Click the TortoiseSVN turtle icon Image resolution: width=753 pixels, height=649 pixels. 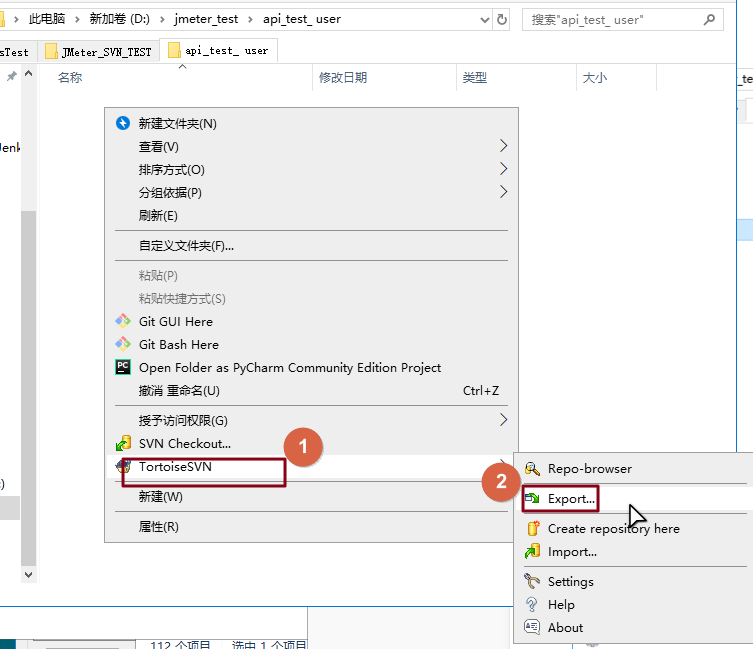click(123, 466)
